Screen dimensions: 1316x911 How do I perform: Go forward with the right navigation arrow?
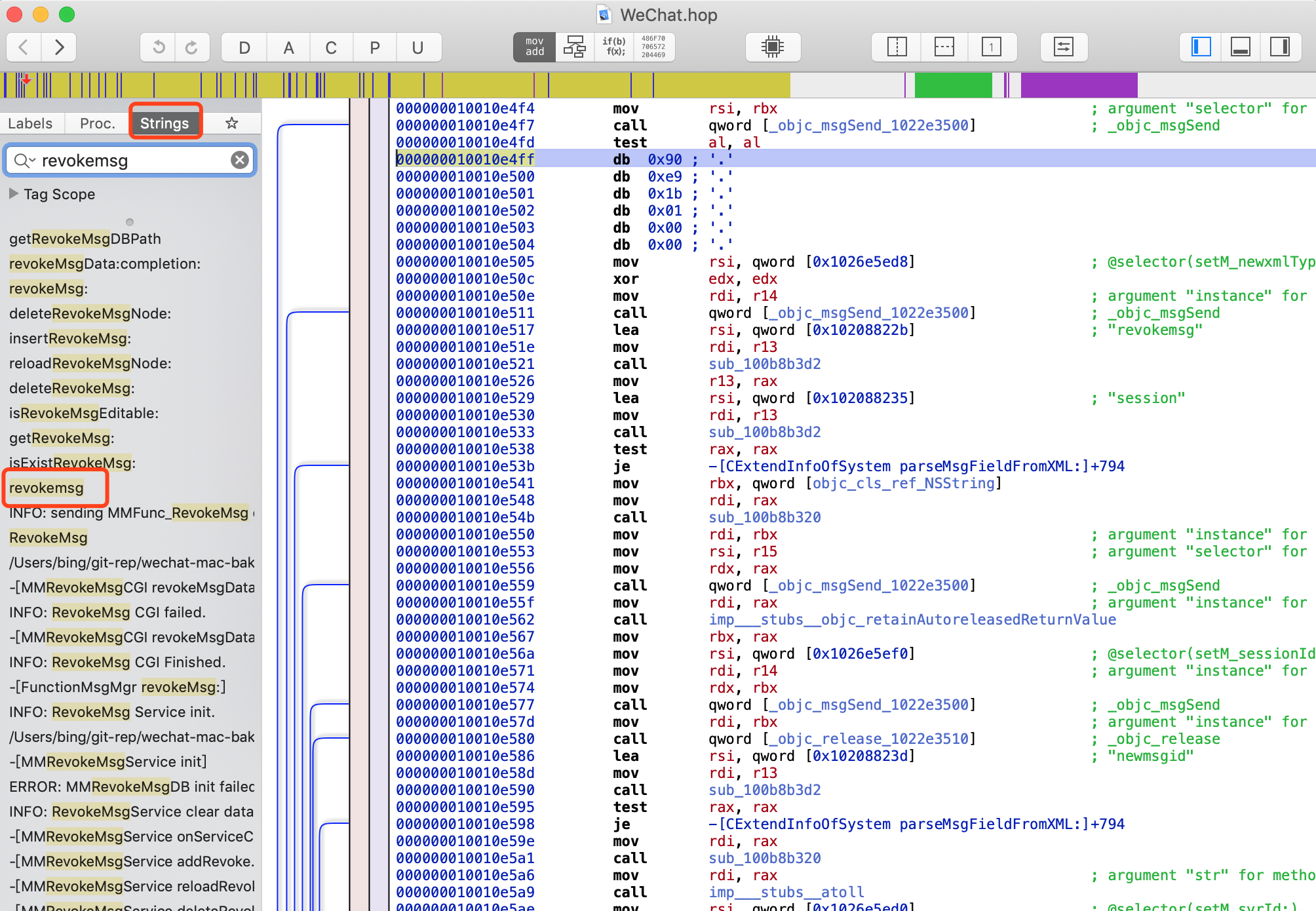point(59,47)
